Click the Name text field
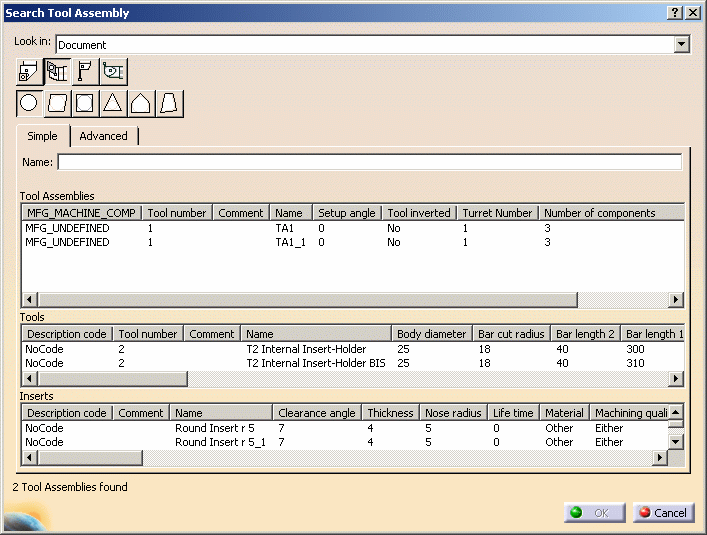Viewport: 707px width, 535px height. tap(369, 162)
